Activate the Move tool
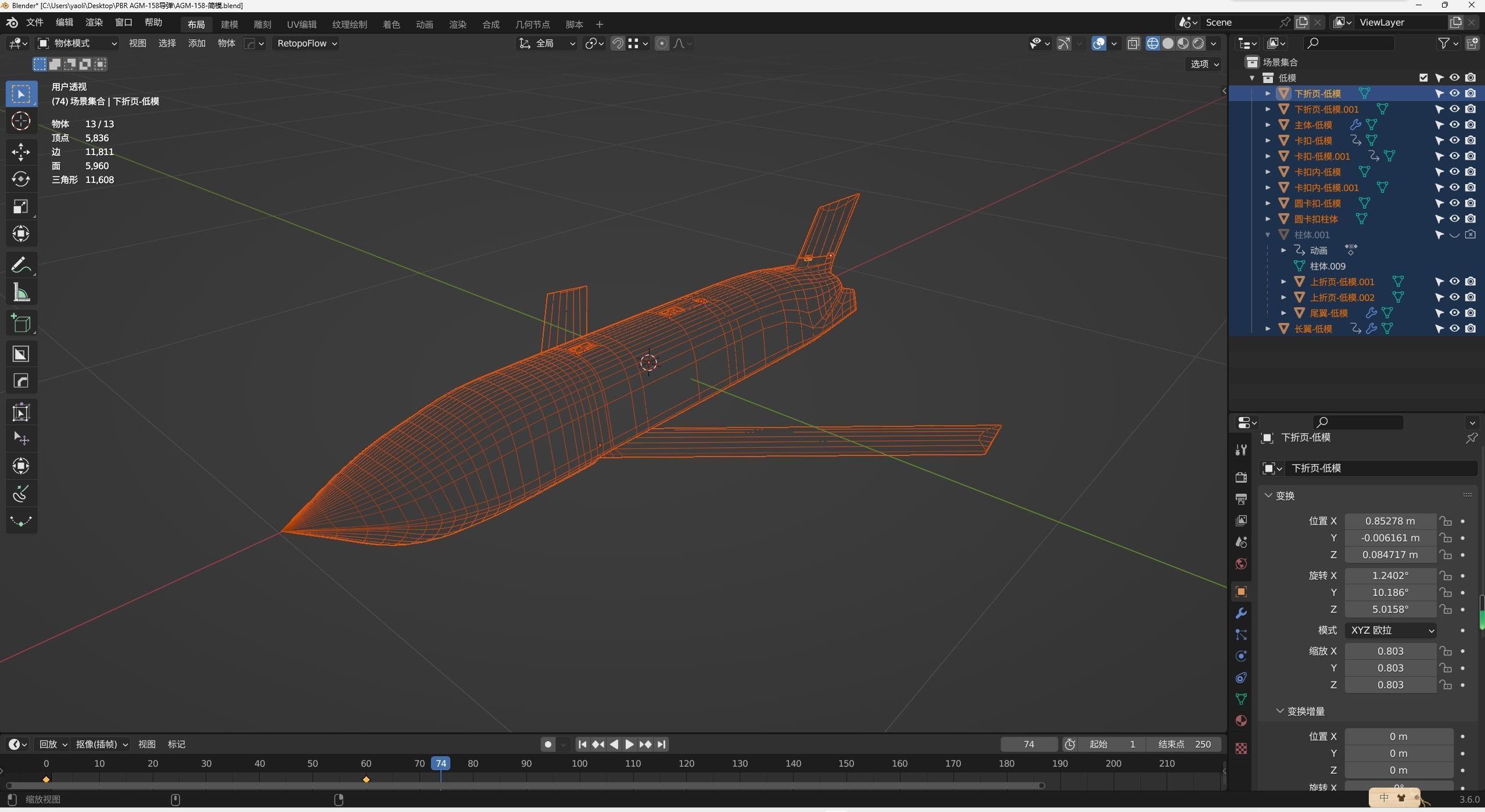The width and height of the screenshot is (1485, 812). (x=21, y=152)
